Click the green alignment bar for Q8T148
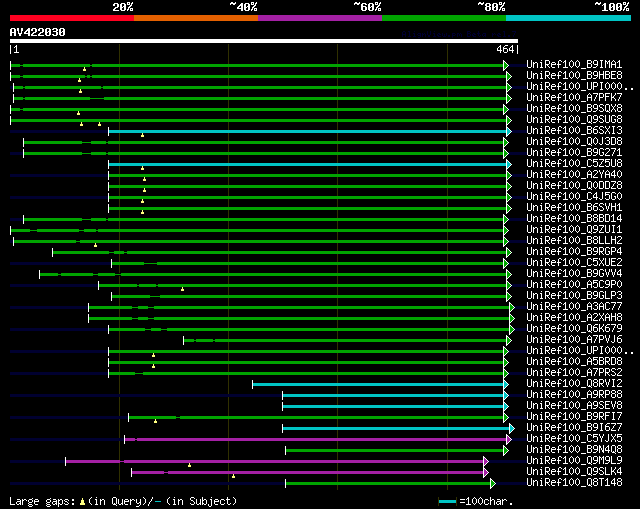 [388, 484]
